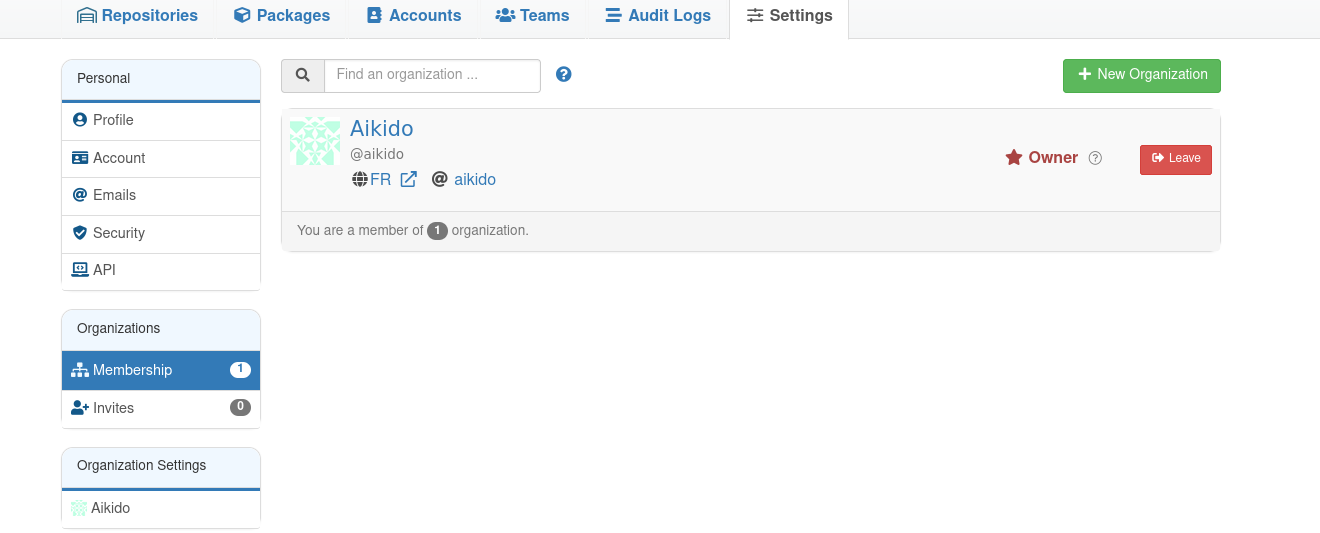This screenshot has width=1320, height=533.
Task: Select the Settings tab
Action: click(789, 16)
